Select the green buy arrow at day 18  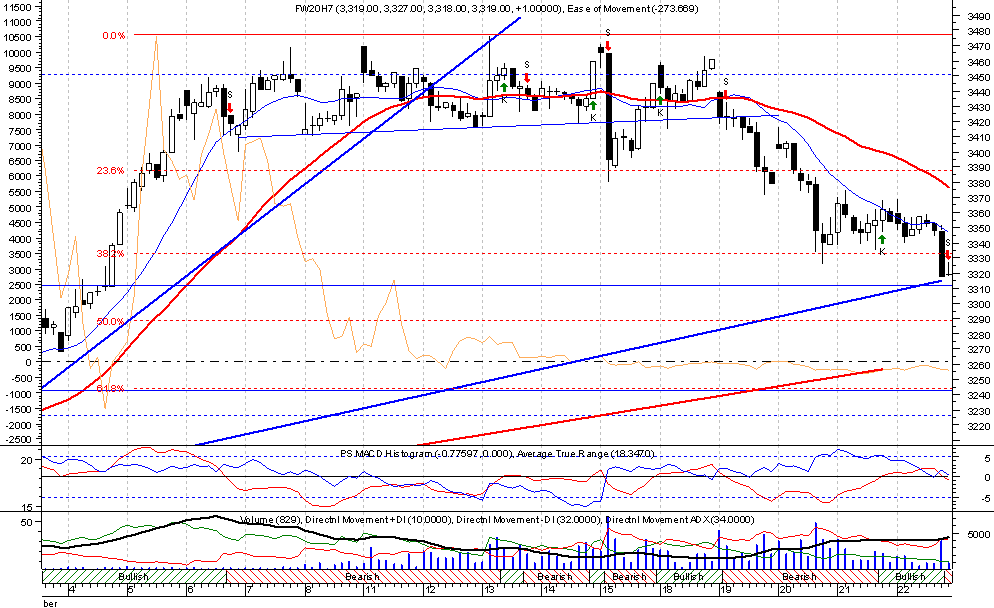click(660, 100)
